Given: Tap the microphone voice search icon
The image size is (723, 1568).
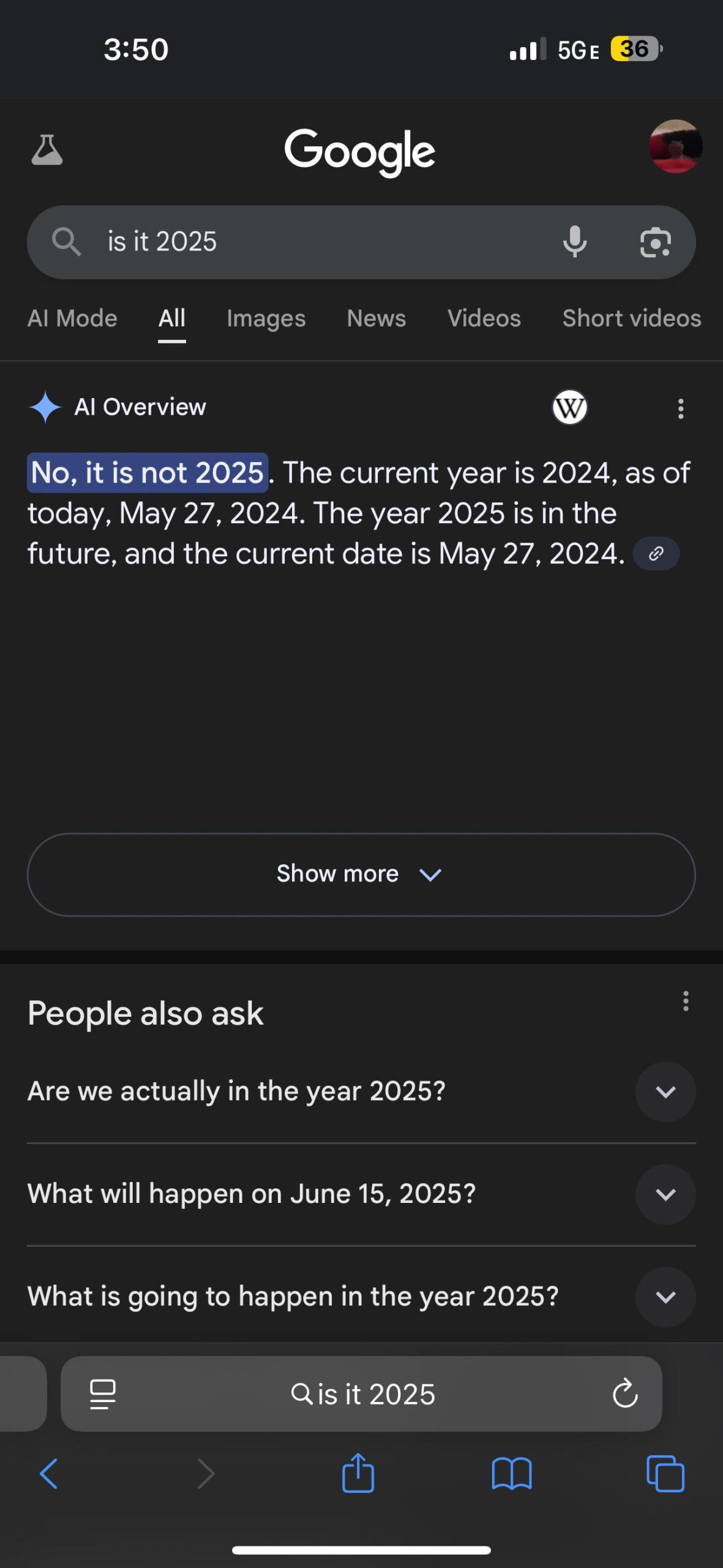Looking at the screenshot, I should click(x=574, y=242).
